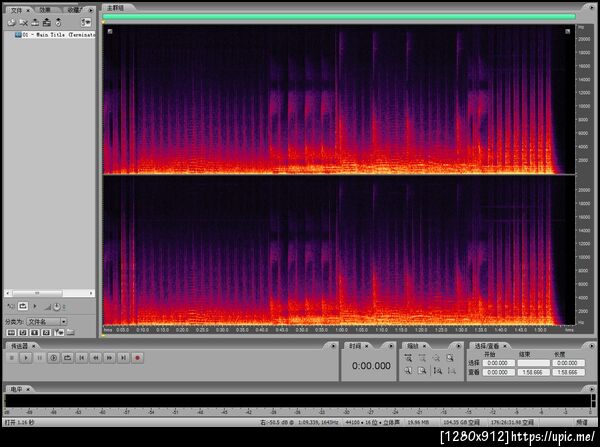Viewport: 600px width, 447px height.
Task: Click the top-right corner marker icon in spectrogram
Action: tap(567, 31)
